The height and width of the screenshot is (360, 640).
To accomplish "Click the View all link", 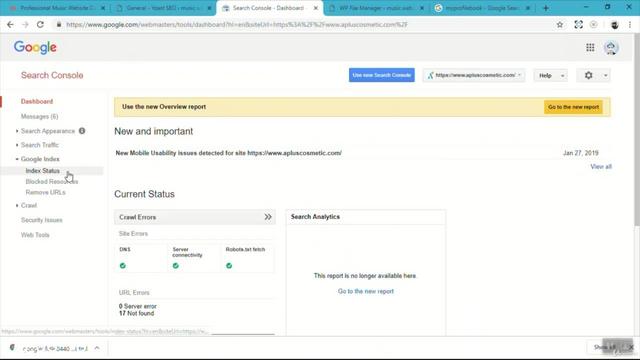I will pyautogui.click(x=601, y=167).
